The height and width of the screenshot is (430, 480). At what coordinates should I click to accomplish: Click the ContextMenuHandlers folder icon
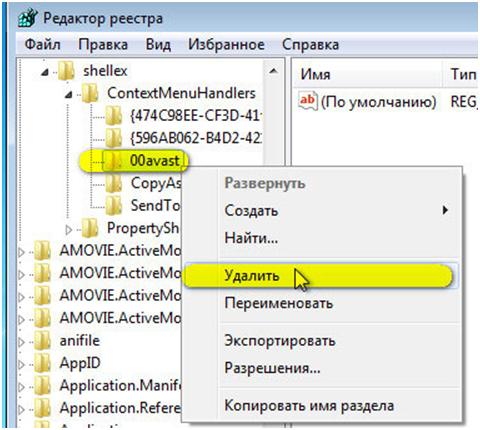pyautogui.click(x=90, y=93)
